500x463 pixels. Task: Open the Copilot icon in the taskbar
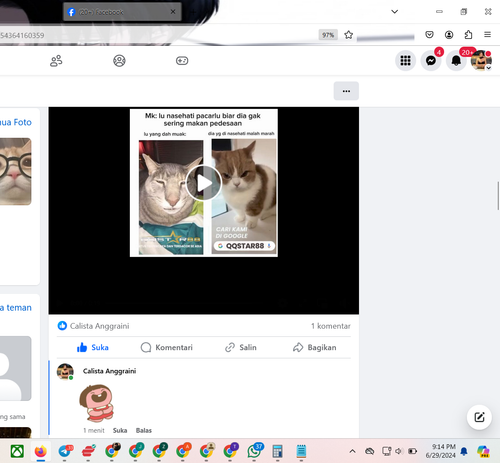(483, 451)
